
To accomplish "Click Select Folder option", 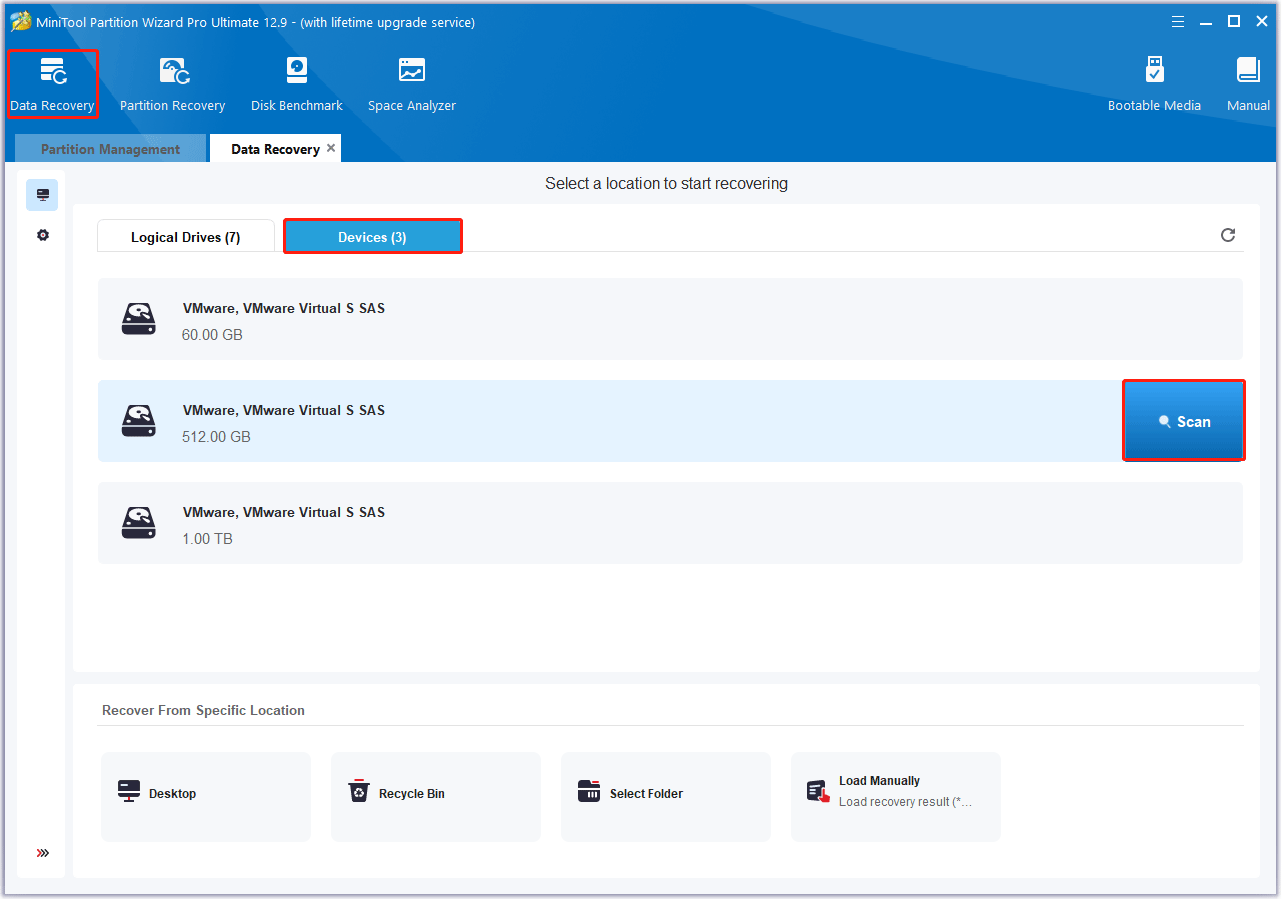I will click(666, 797).
